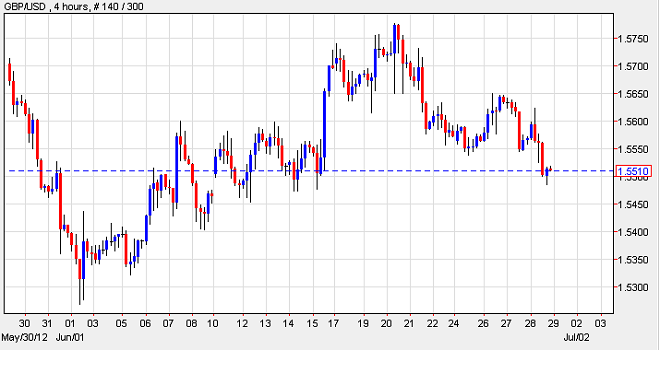Click the "1.5450" price axis label
This screenshot has width=659, height=367.
click(x=633, y=204)
